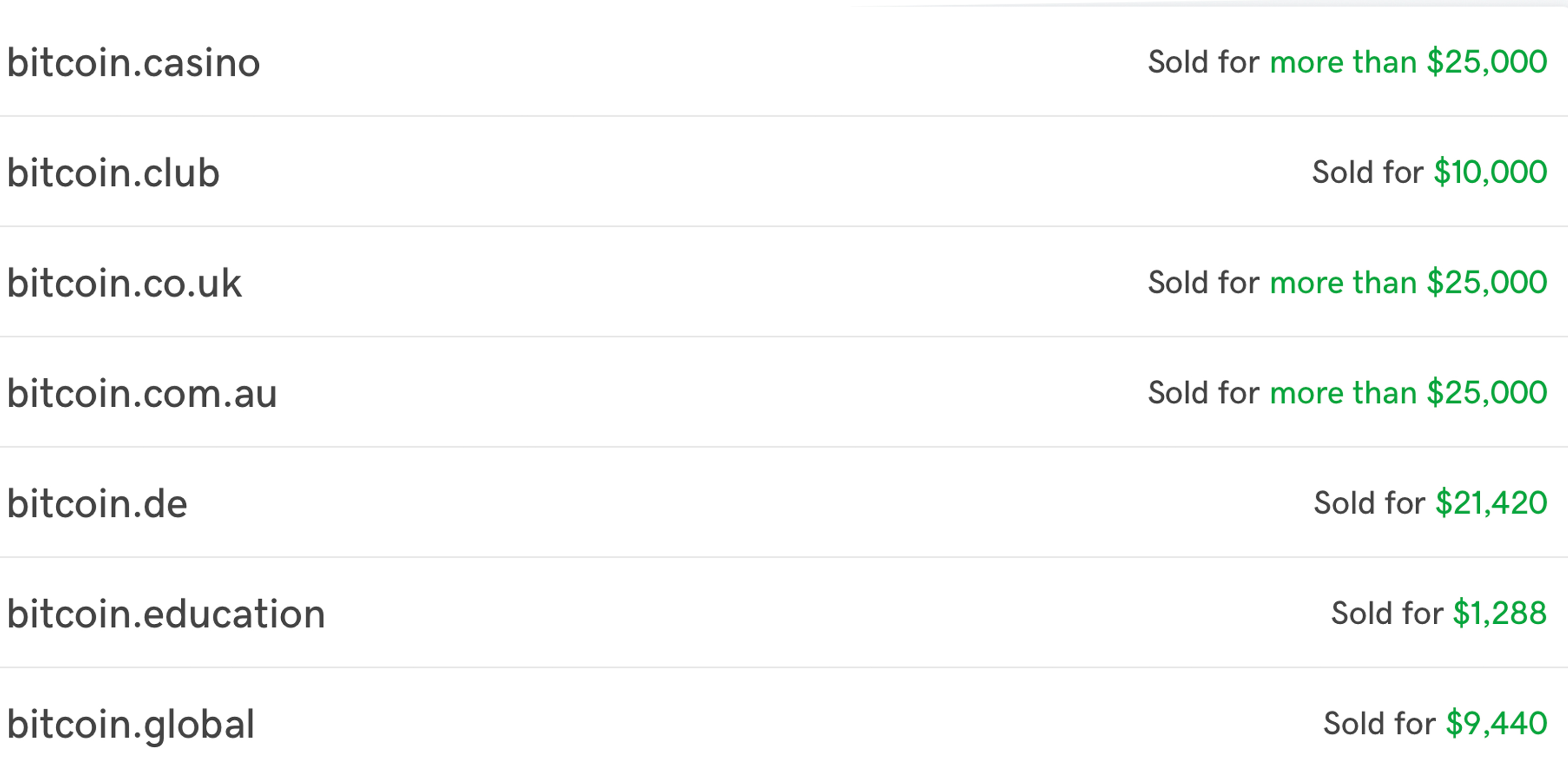Click the $9,440 sale price
This screenshot has height=784, width=1568.
pyautogui.click(x=1497, y=723)
